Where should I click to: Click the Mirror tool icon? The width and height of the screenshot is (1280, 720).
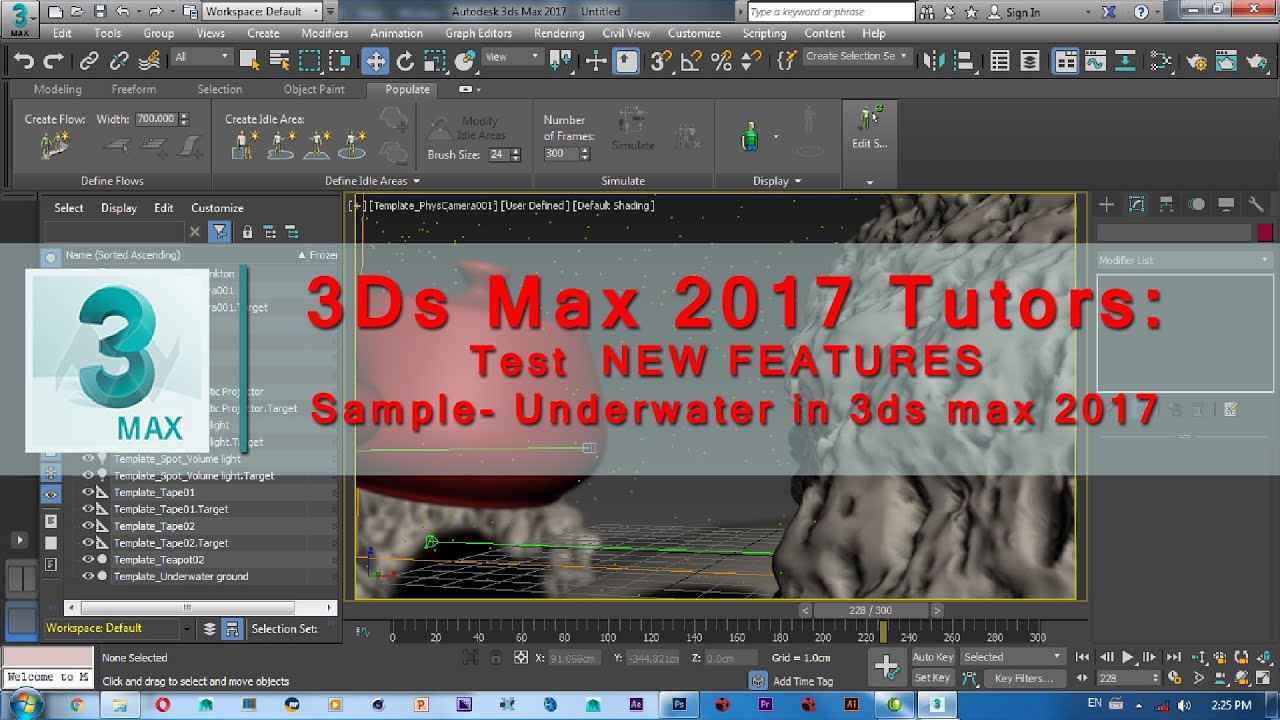934,61
